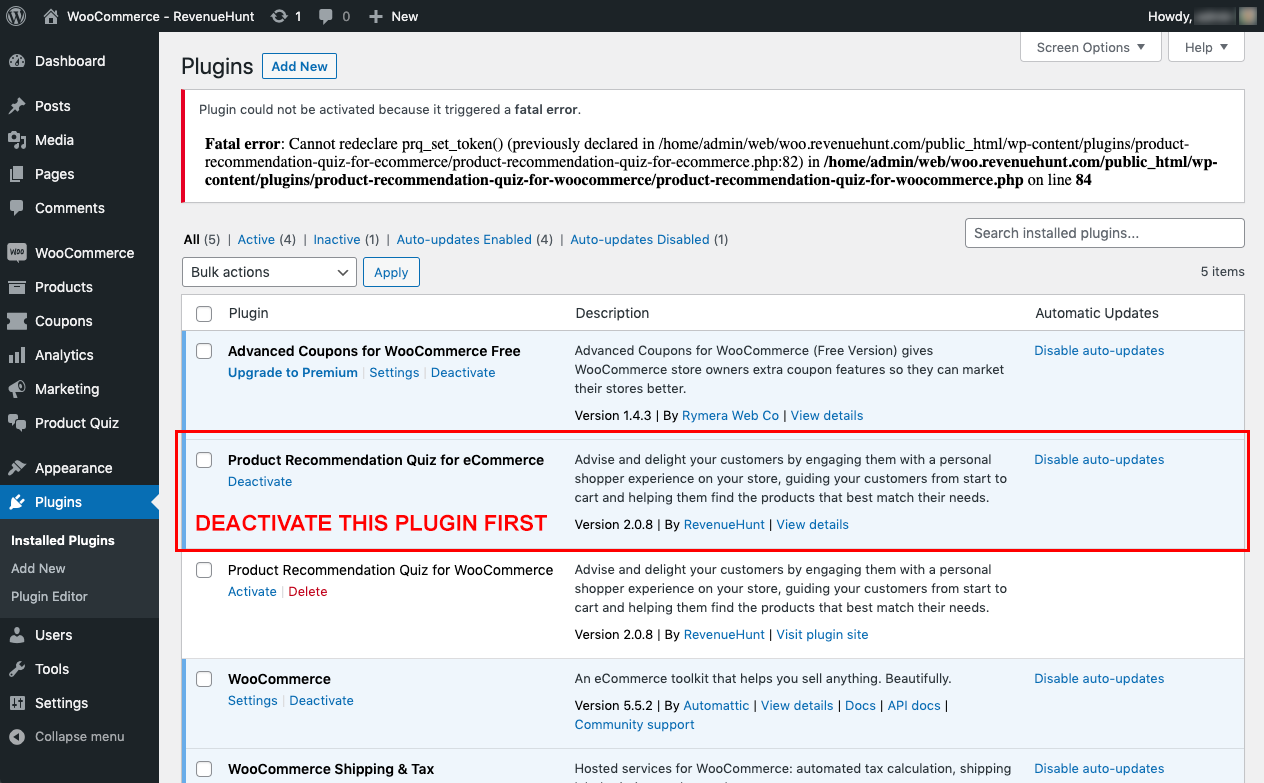The width and height of the screenshot is (1264, 783).
Task: Click the Posts pin icon
Action: click(x=17, y=106)
